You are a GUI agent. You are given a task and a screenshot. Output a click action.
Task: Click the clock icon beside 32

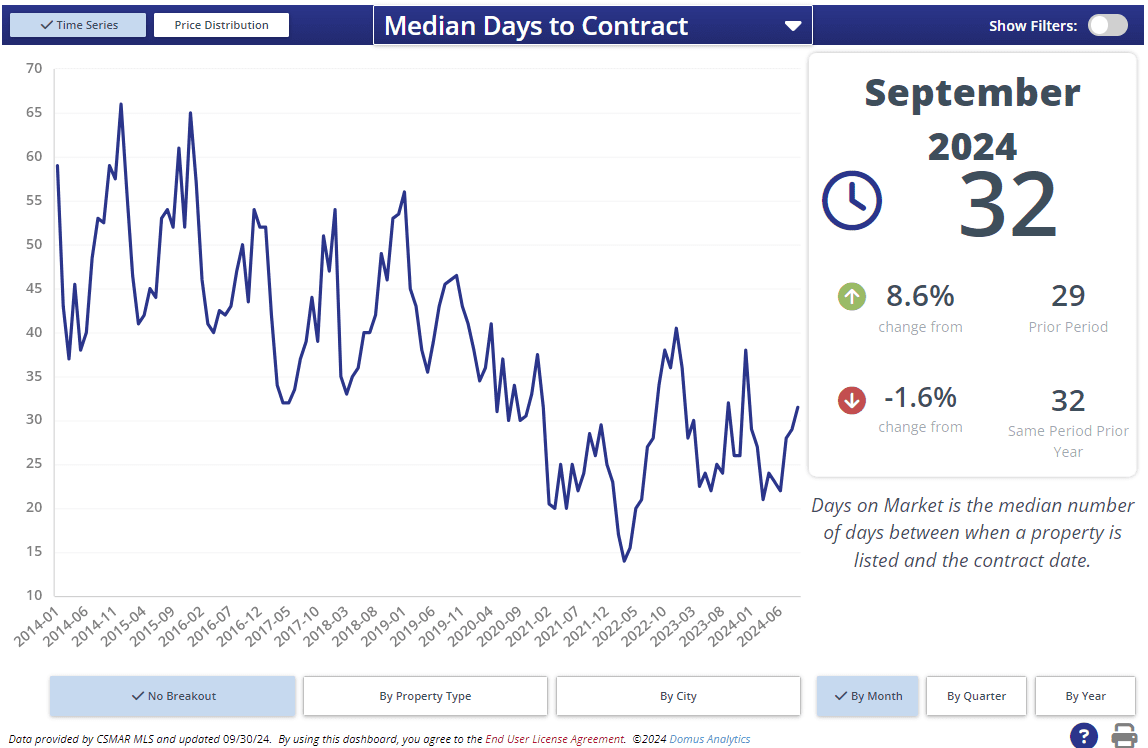851,200
